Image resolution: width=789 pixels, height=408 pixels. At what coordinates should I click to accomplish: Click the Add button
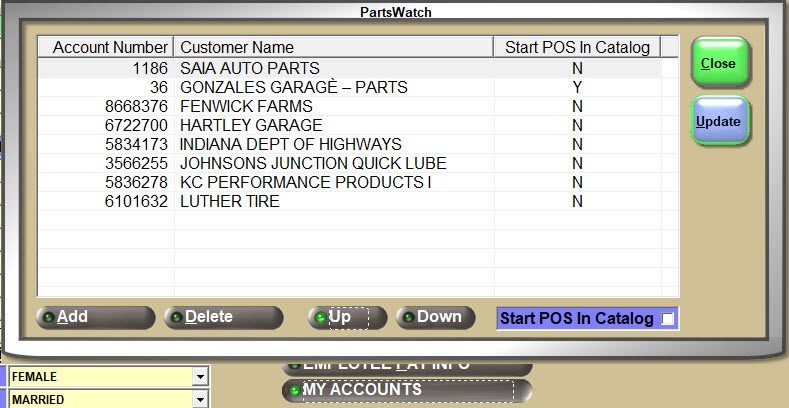point(95,317)
